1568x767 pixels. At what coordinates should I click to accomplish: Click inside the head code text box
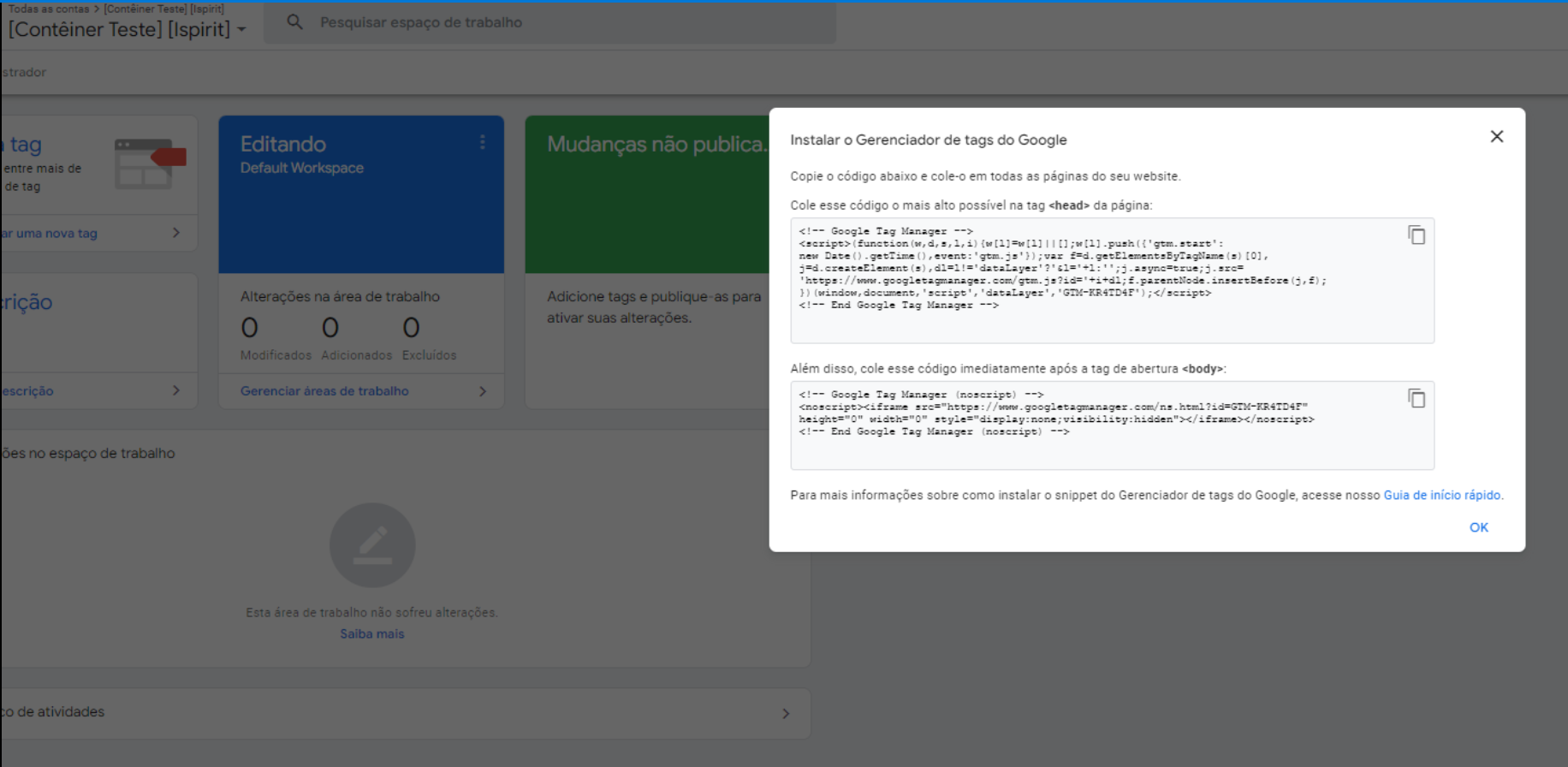[x=1112, y=281]
